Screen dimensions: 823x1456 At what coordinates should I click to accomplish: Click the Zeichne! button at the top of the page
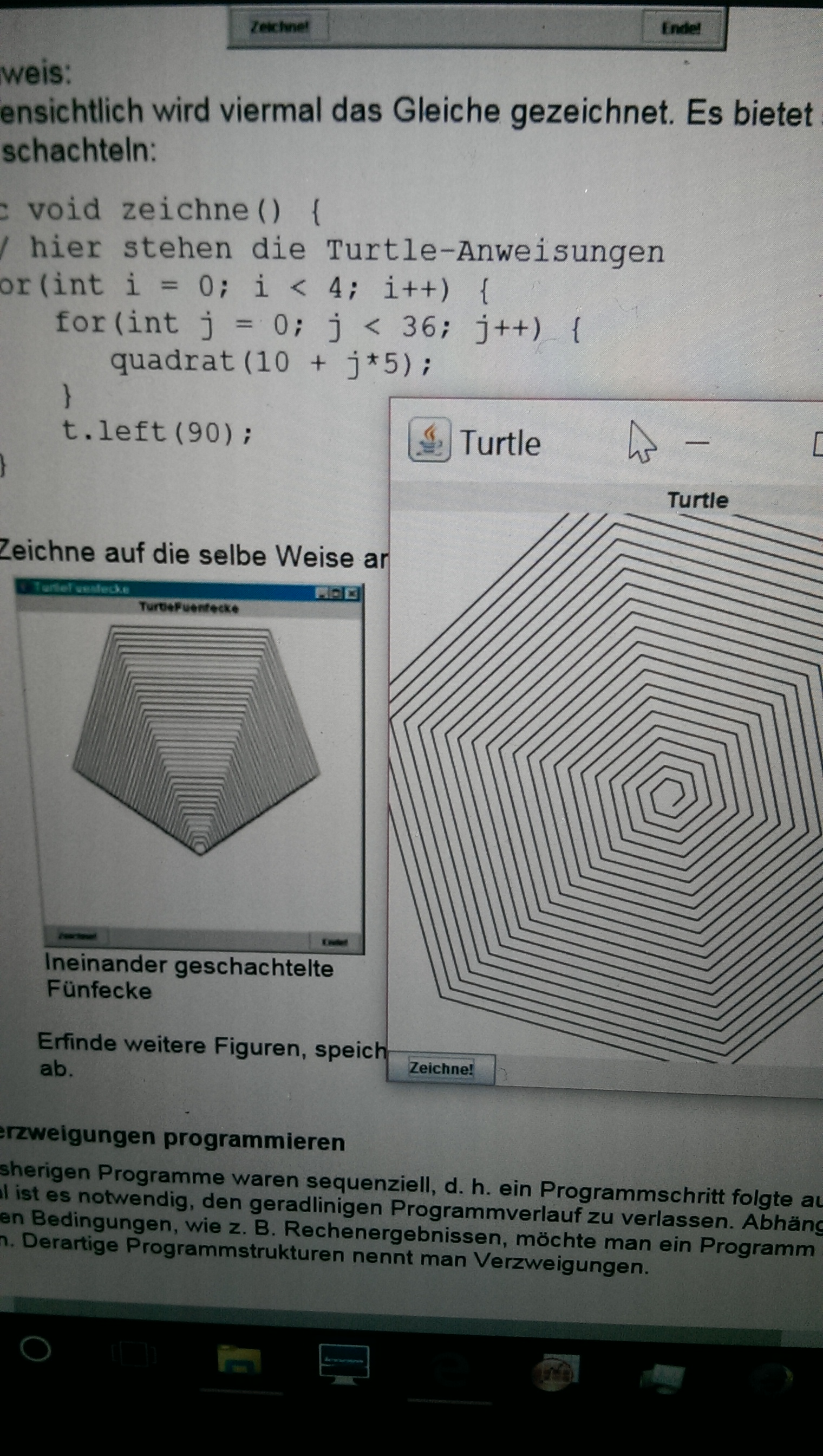(x=279, y=27)
